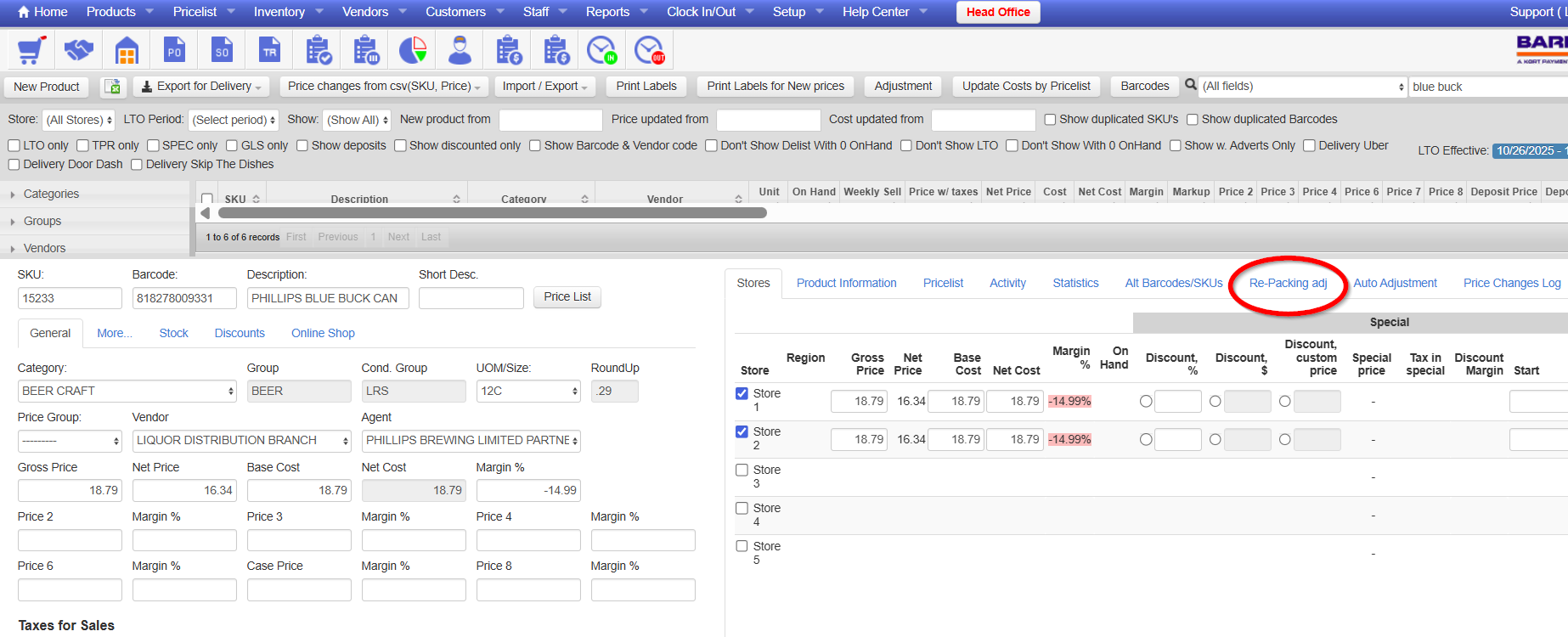Click the Clock IN icon
Viewport: 1568px width, 637px height.
(x=602, y=51)
